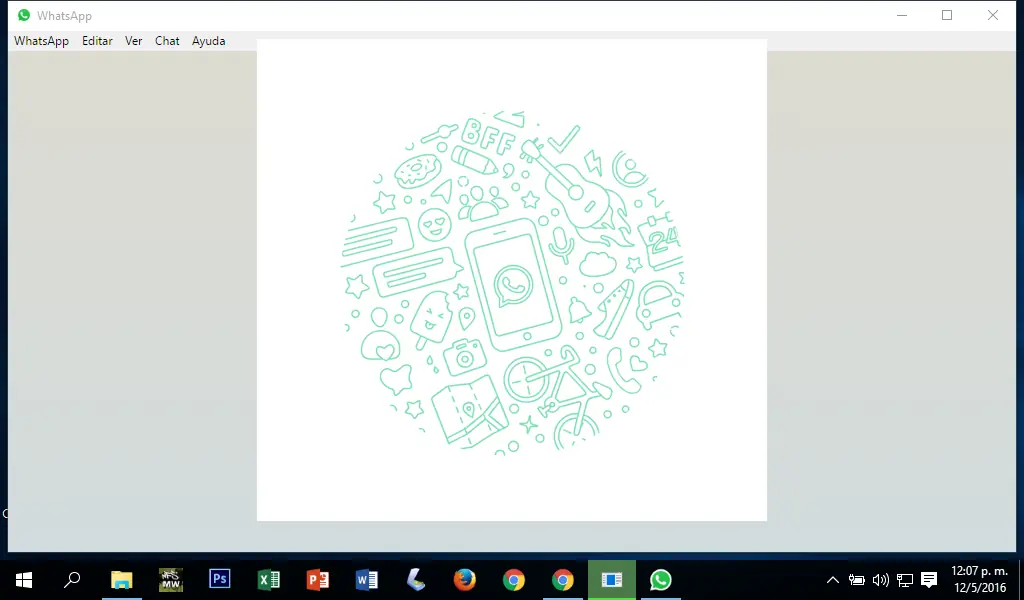The image size is (1024, 600).
Task: Open the Ayuda menu
Action: tap(208, 40)
